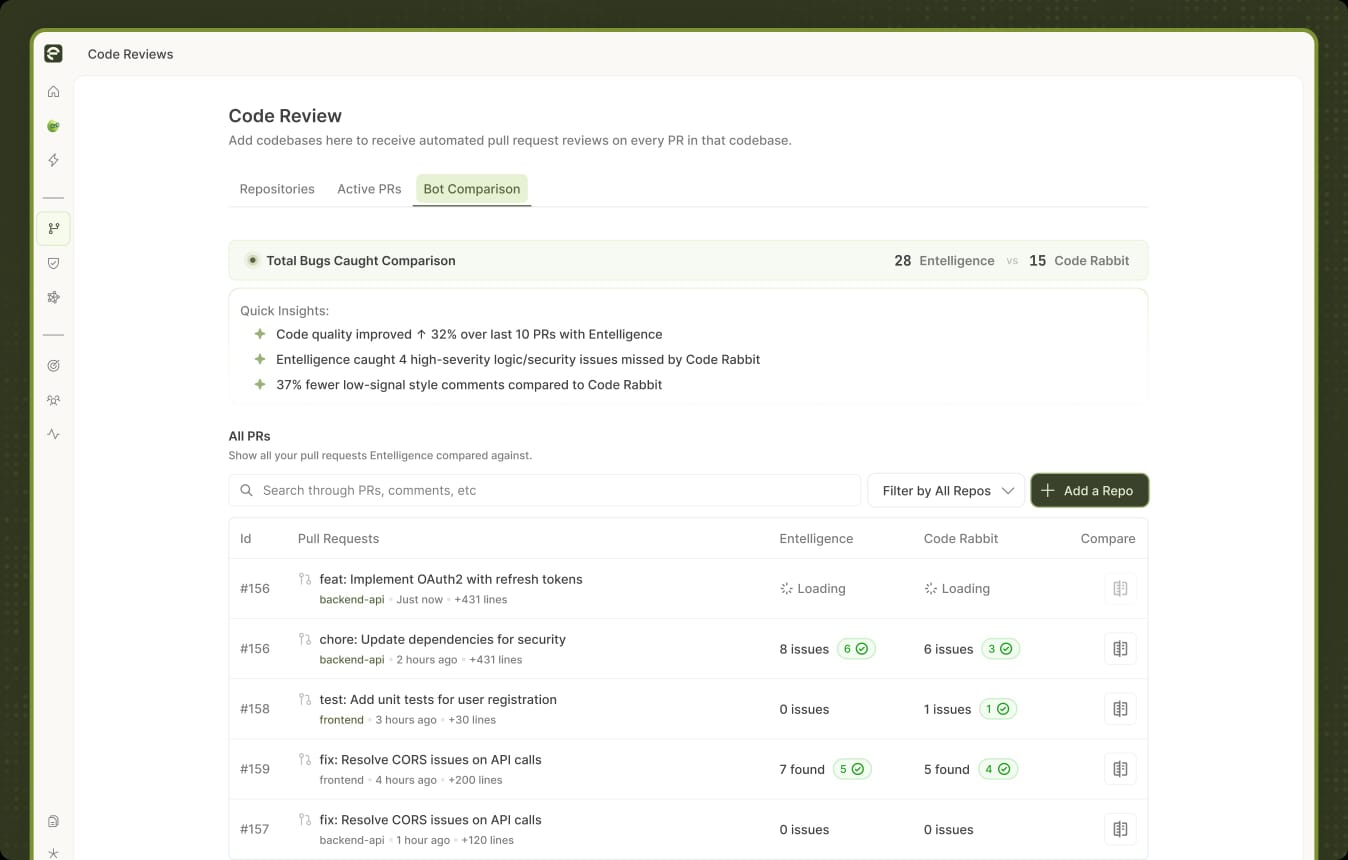Viewport: 1348px width, 860px height.
Task: Click the dot icon beside Total Bugs Caught
Action: coord(253,260)
